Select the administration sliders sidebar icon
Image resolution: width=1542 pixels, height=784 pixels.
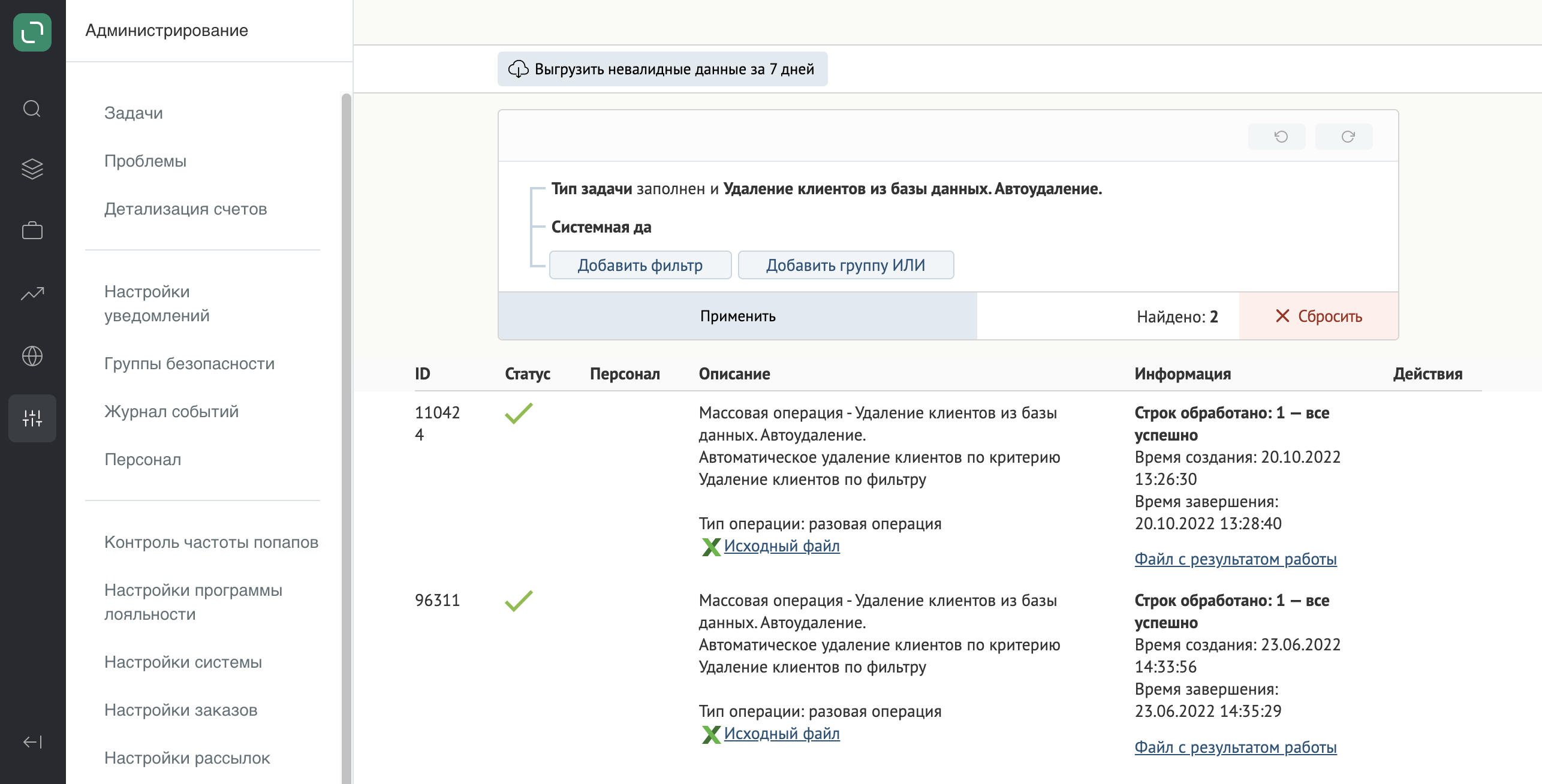pyautogui.click(x=32, y=418)
